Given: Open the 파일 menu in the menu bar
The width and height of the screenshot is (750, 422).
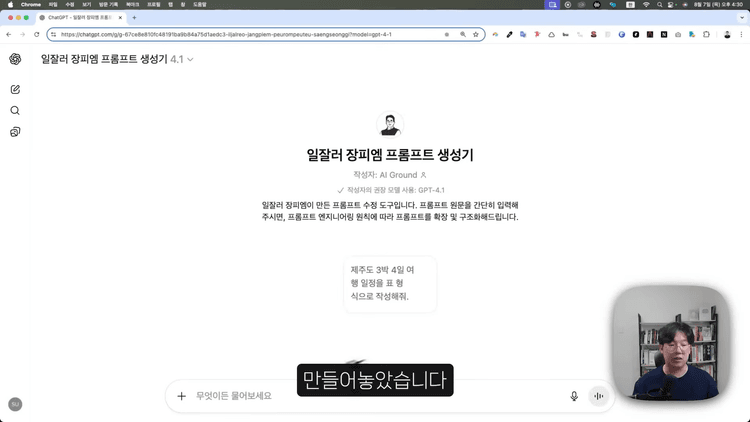Looking at the screenshot, I should [53, 5].
